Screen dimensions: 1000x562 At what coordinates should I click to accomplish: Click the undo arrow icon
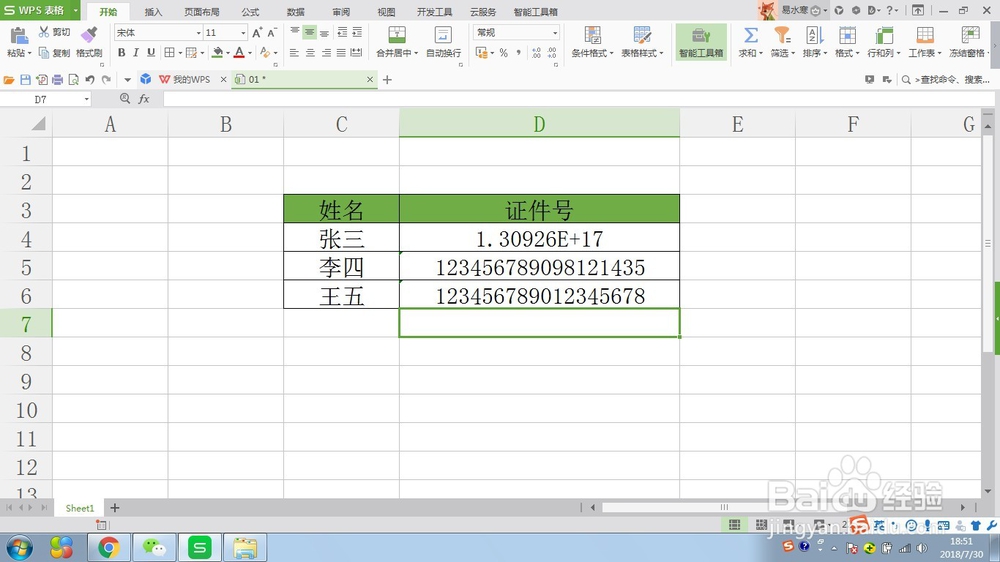click(90, 80)
